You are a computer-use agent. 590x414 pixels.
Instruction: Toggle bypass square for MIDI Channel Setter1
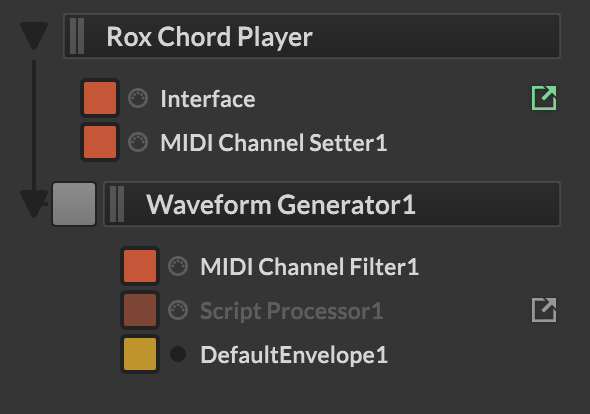pos(100,142)
